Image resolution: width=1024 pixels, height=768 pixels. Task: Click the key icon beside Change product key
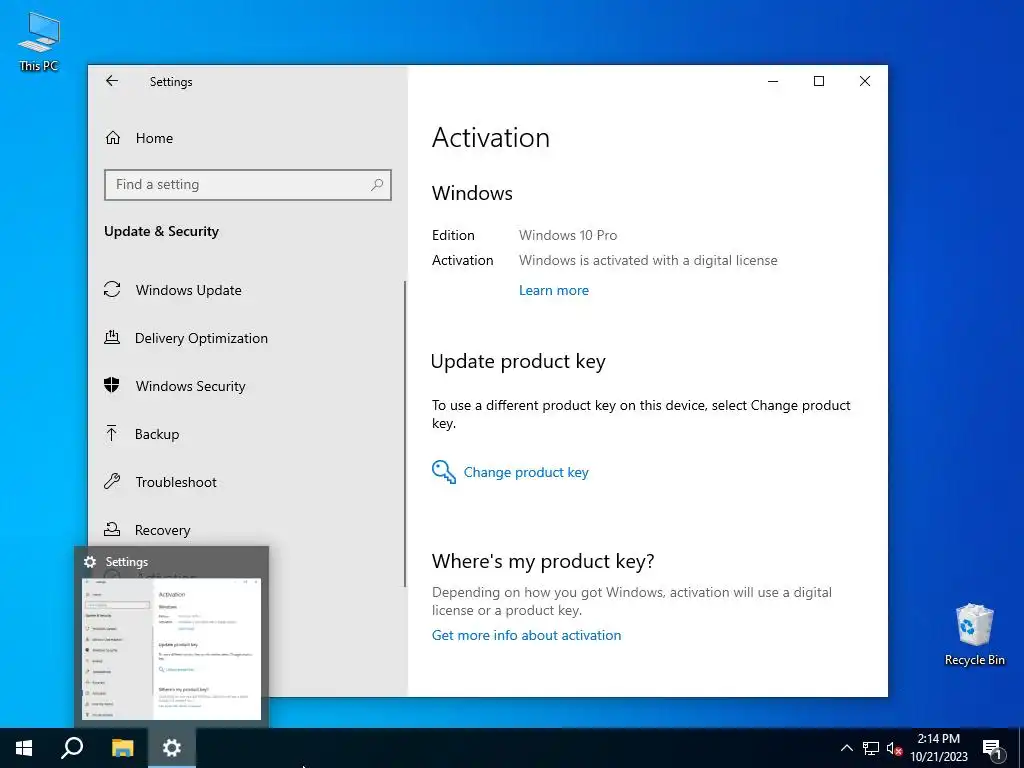pyautogui.click(x=444, y=472)
